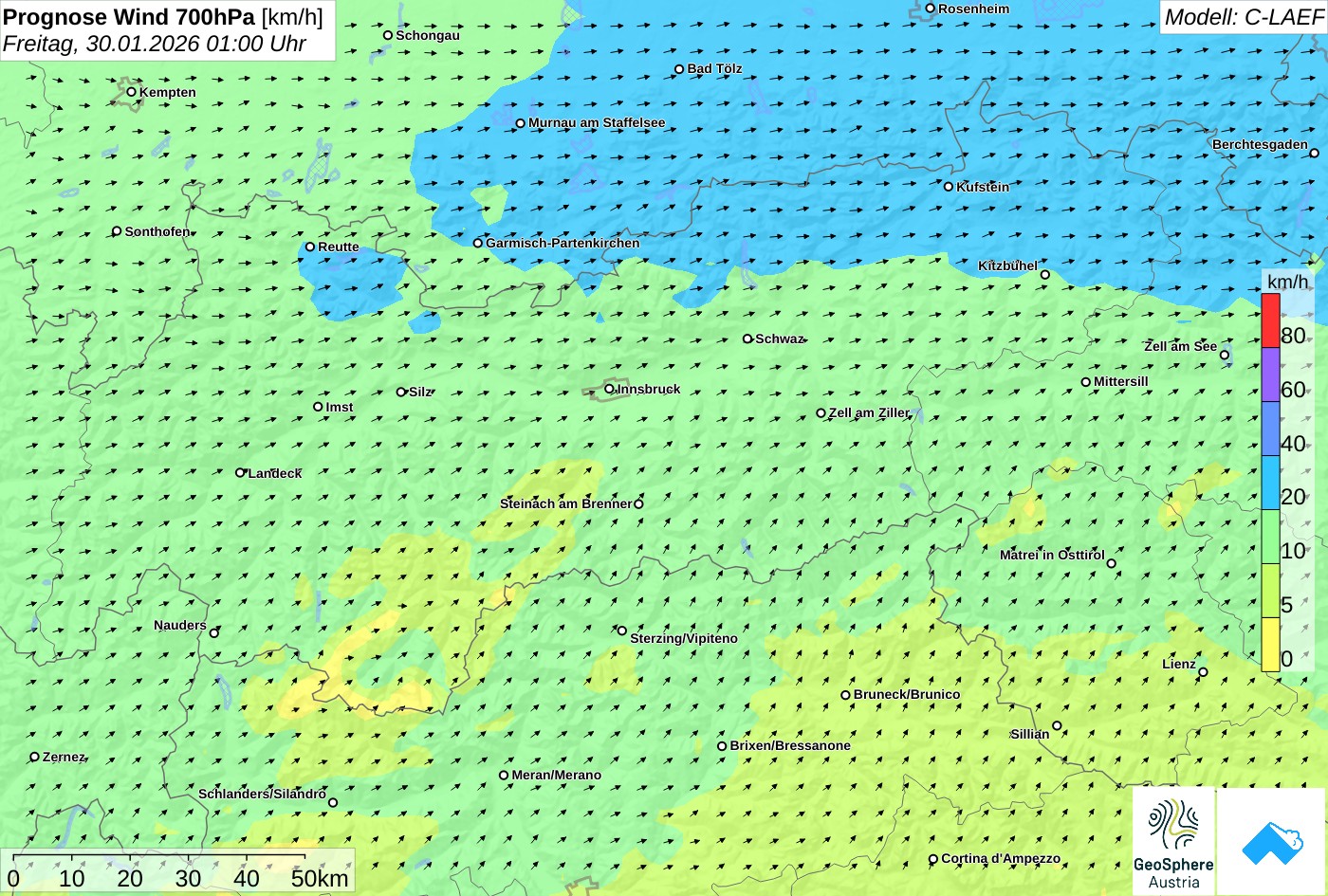Image resolution: width=1328 pixels, height=896 pixels.
Task: Click the Garmisch-Partenkirchen marker dot
Action: (478, 243)
